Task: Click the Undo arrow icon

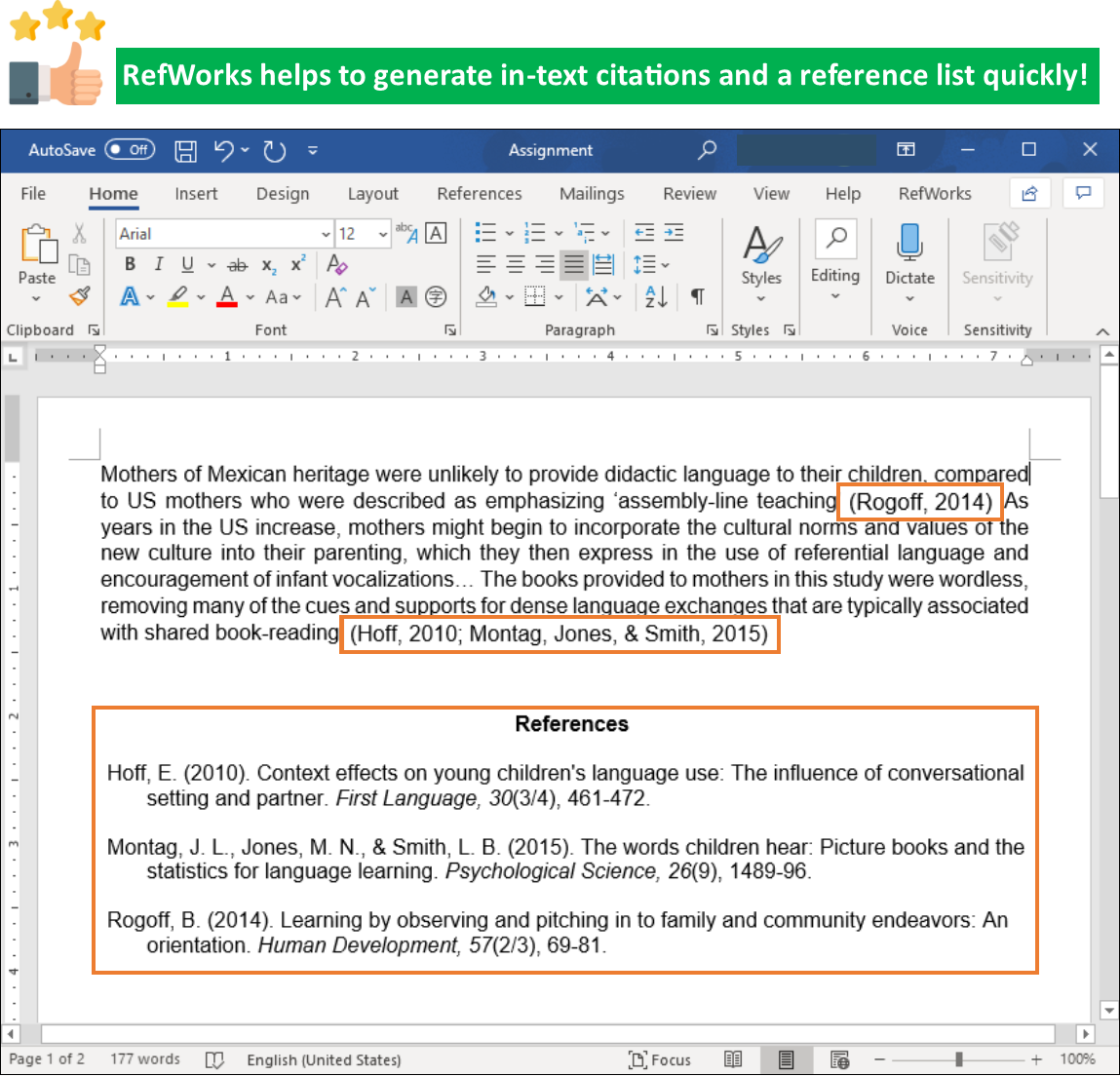Action: coord(223,151)
